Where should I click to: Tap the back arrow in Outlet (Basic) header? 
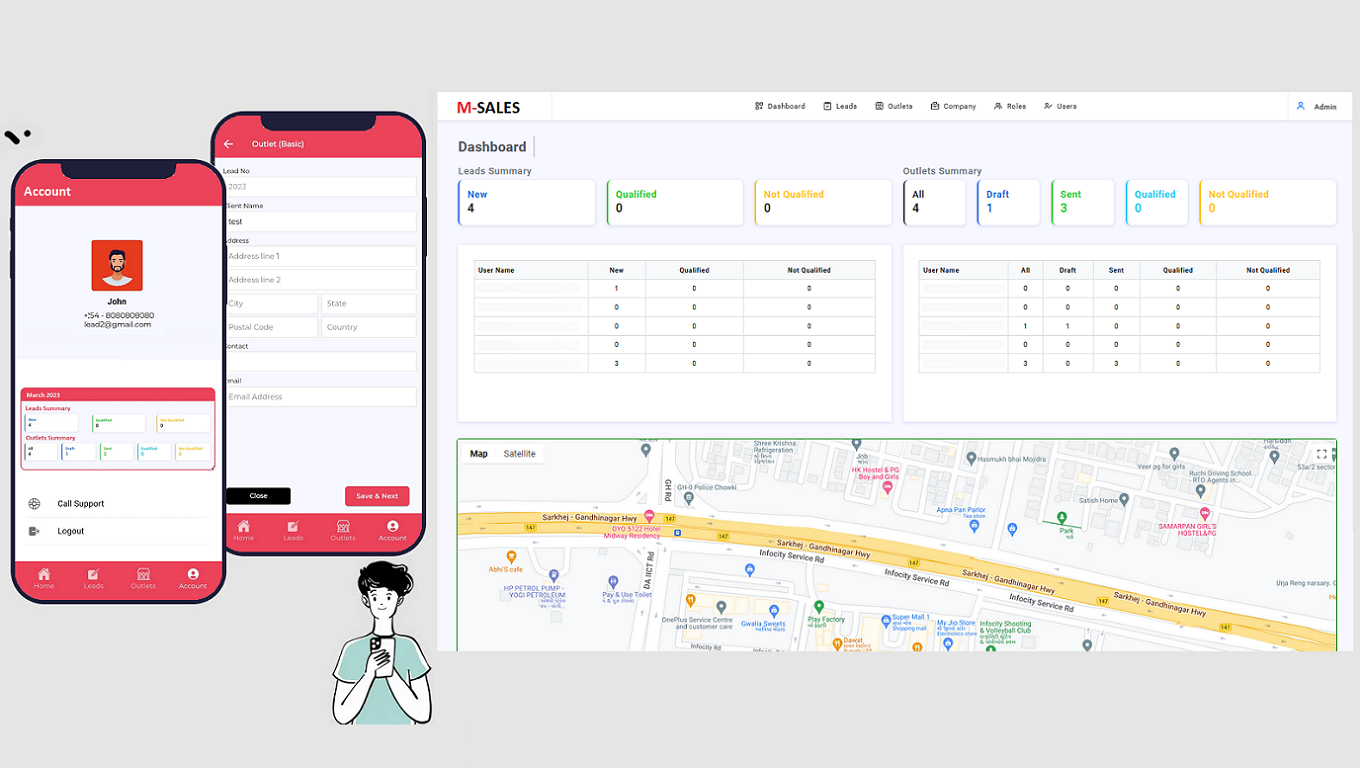pyautogui.click(x=229, y=144)
